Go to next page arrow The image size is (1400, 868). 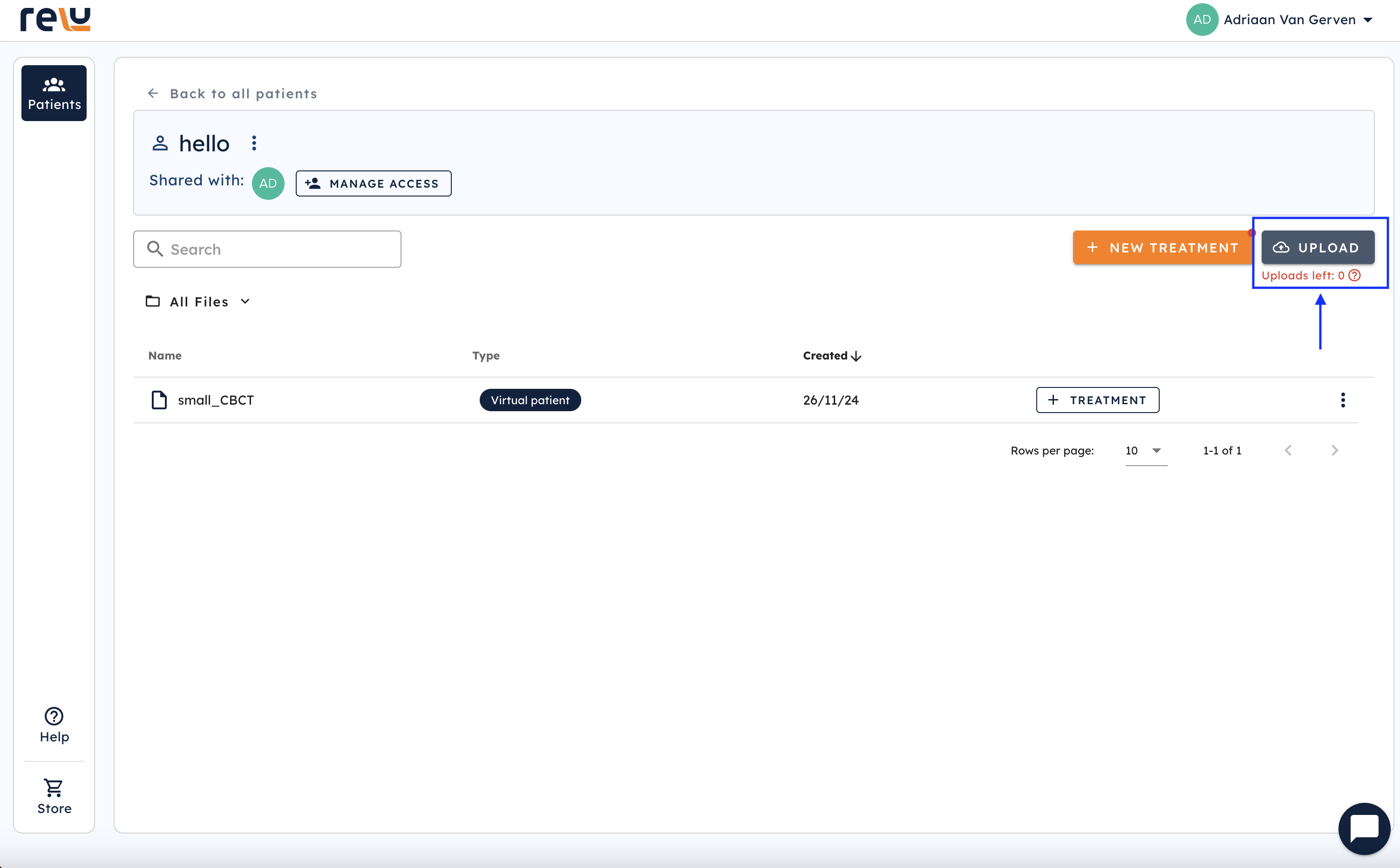[1334, 450]
